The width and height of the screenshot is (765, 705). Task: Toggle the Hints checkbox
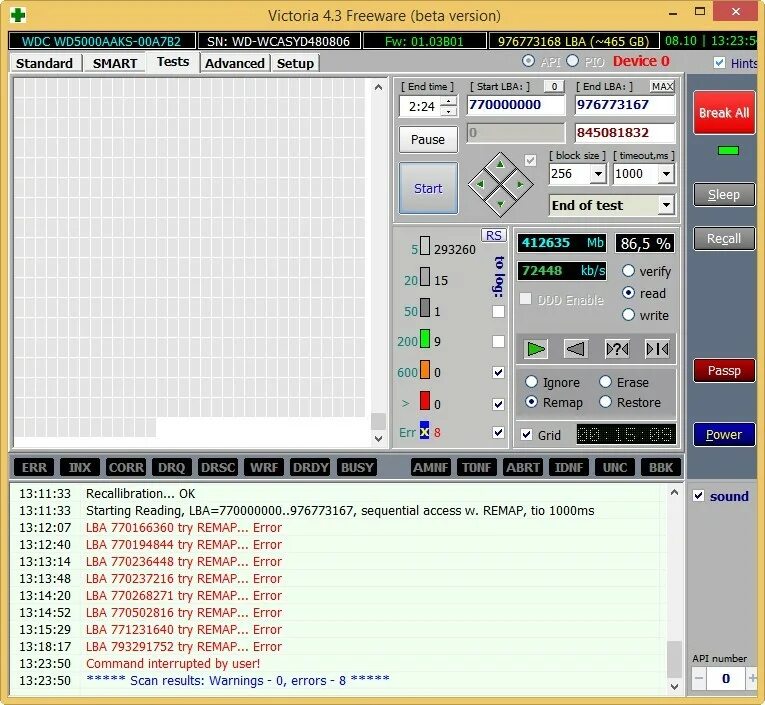[x=719, y=62]
